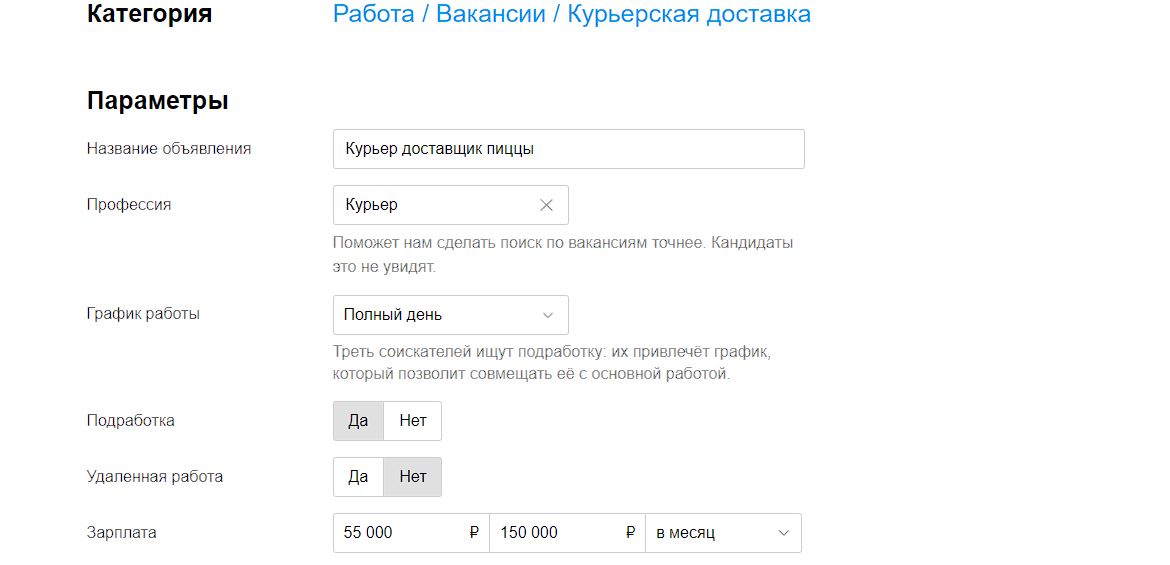Click the Категория heading
1170x565 pixels.
click(150, 14)
